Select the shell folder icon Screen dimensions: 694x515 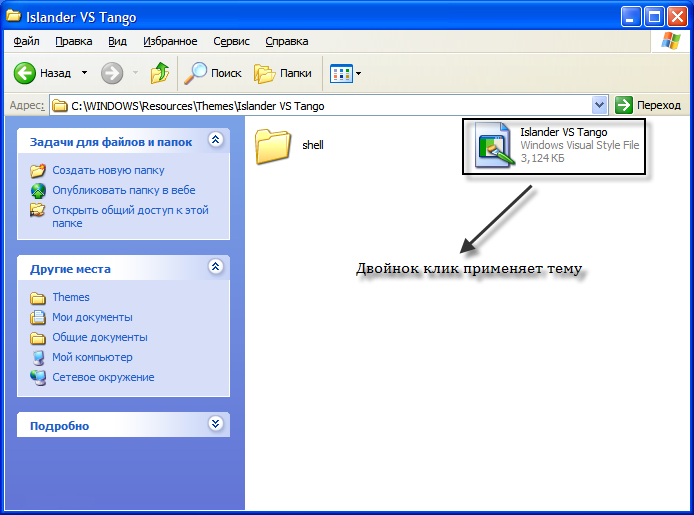[x=273, y=146]
